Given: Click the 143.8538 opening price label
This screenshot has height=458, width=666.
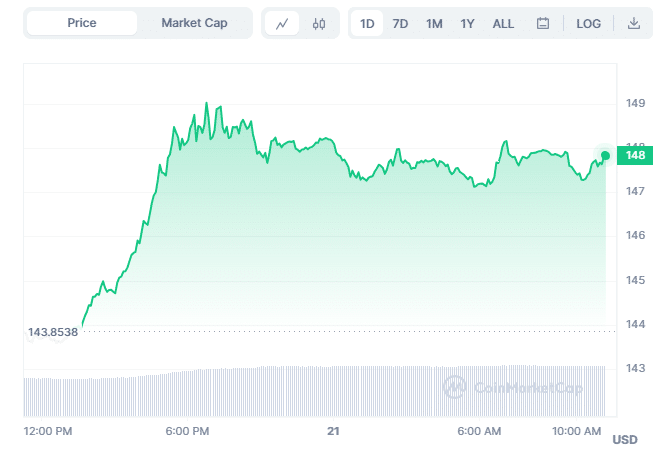Looking at the screenshot, I should (x=53, y=332).
